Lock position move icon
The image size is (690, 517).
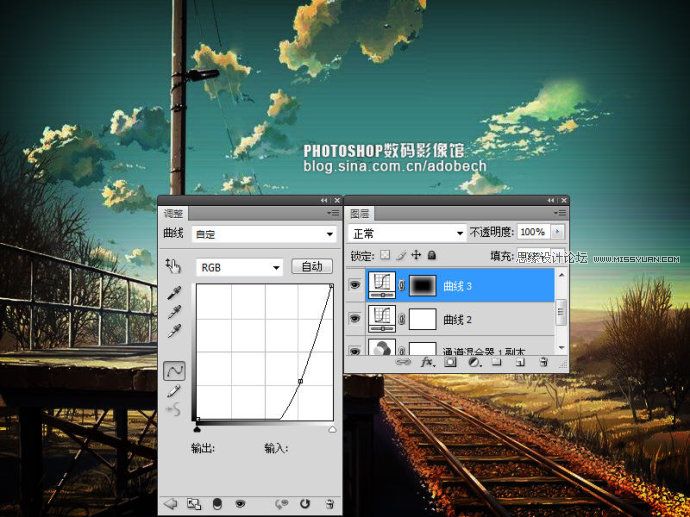point(416,255)
